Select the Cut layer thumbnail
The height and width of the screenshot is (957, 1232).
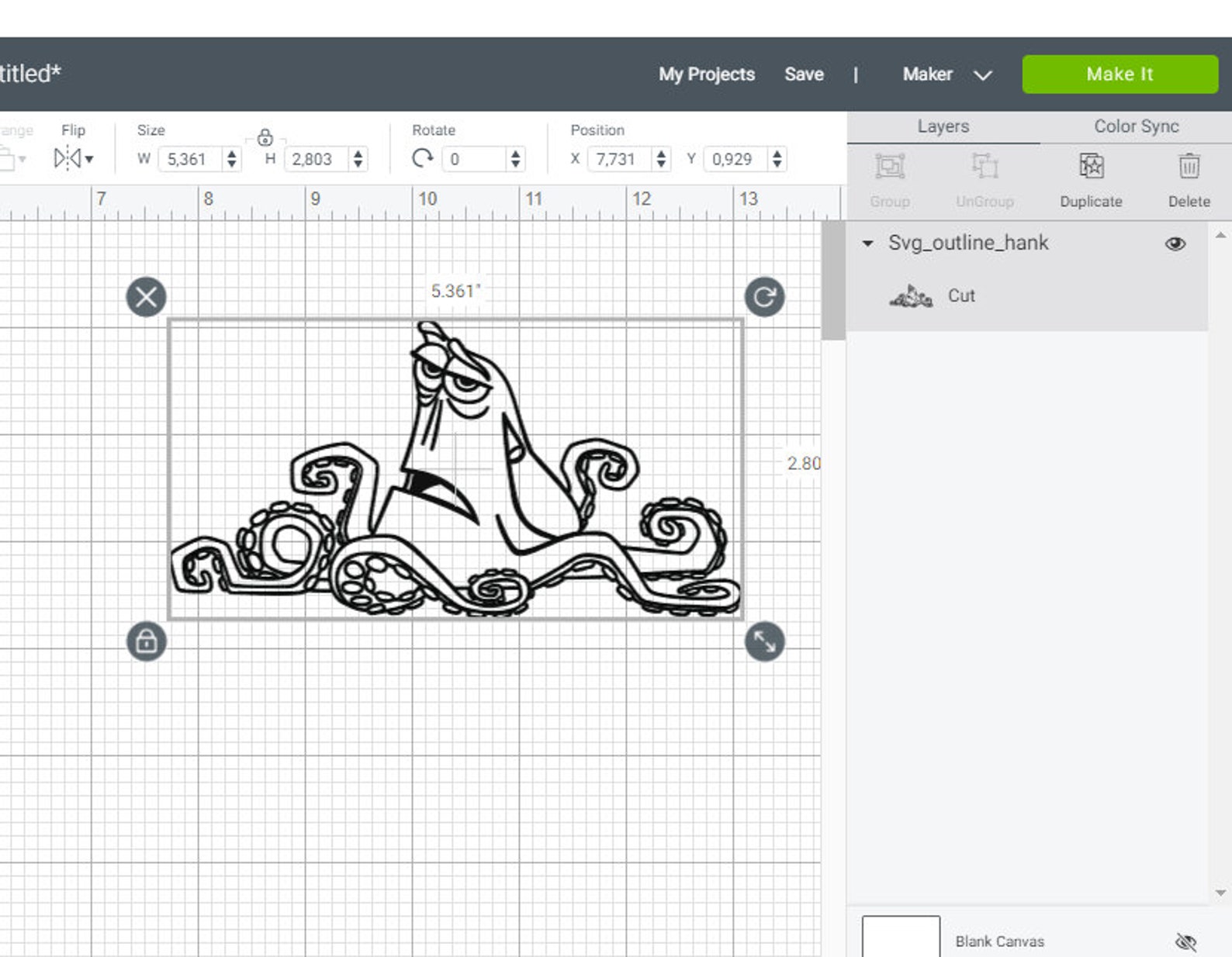tap(911, 296)
